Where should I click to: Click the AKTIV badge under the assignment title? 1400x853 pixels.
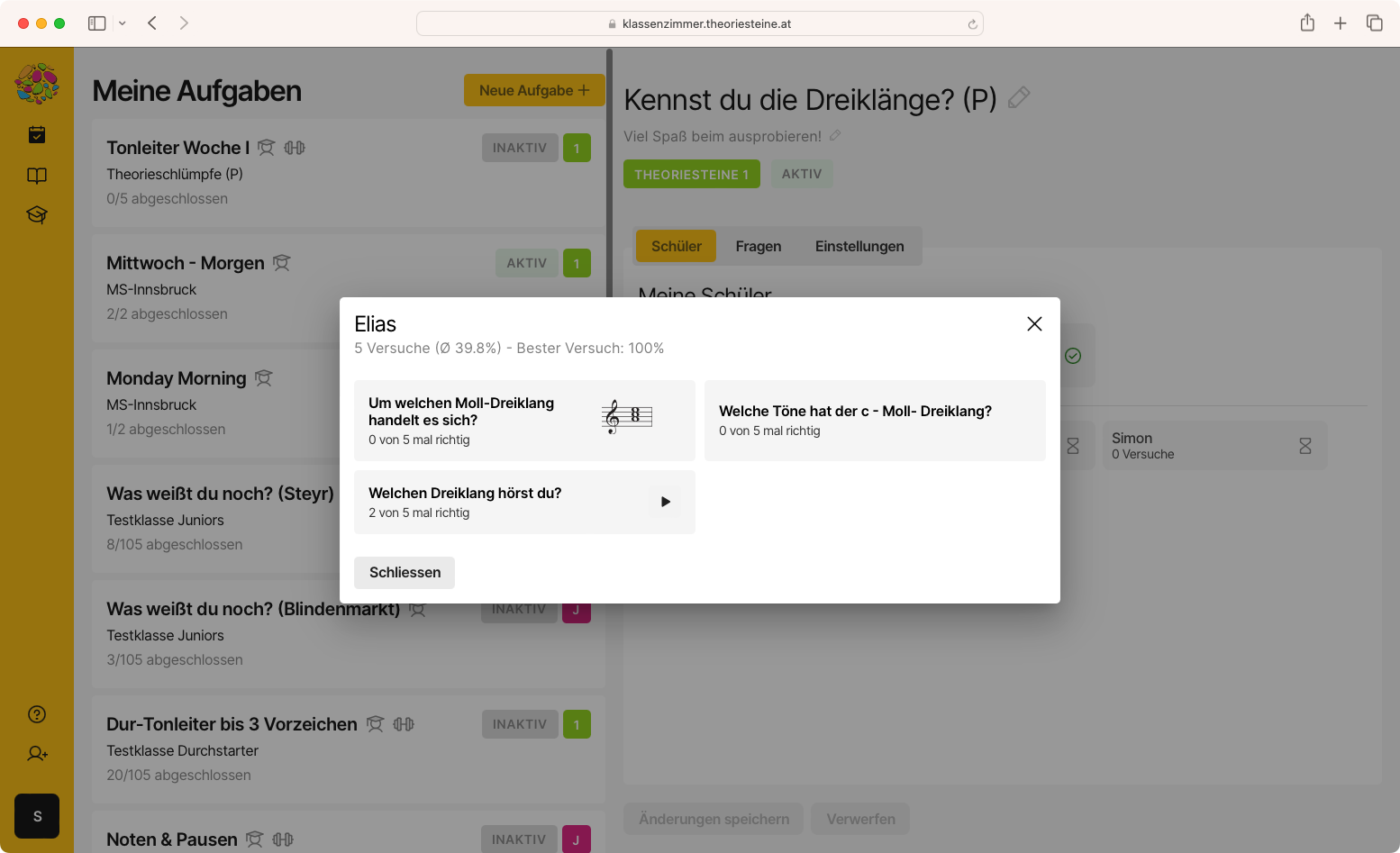coord(802,174)
